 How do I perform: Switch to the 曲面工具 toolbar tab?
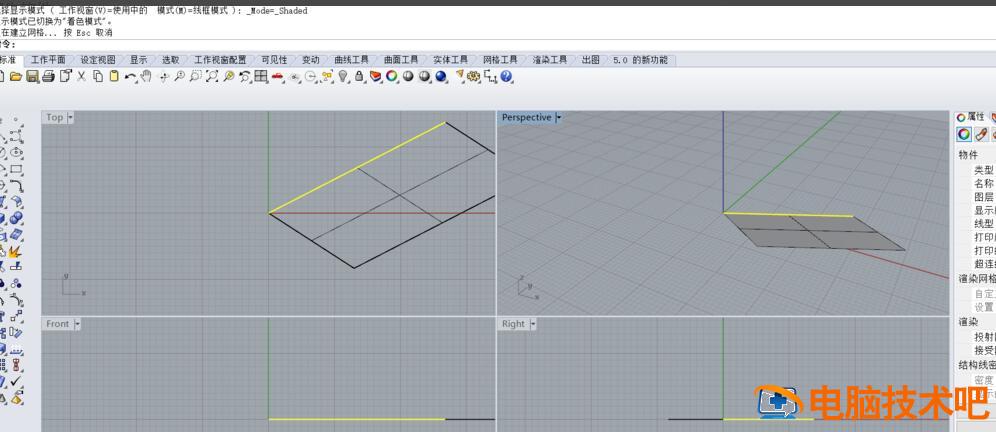[401, 60]
